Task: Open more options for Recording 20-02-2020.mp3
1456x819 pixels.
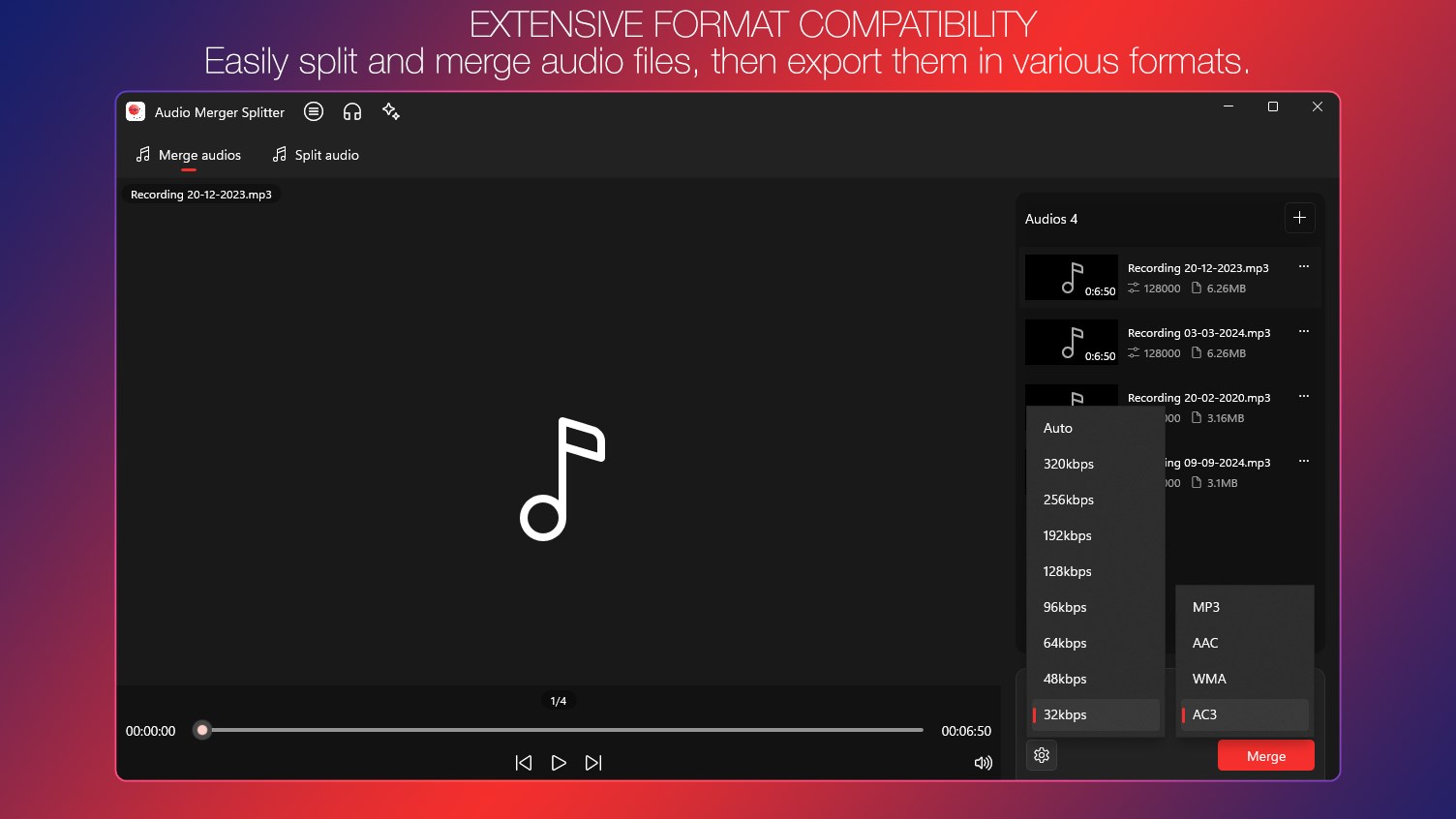Action: click(1304, 396)
